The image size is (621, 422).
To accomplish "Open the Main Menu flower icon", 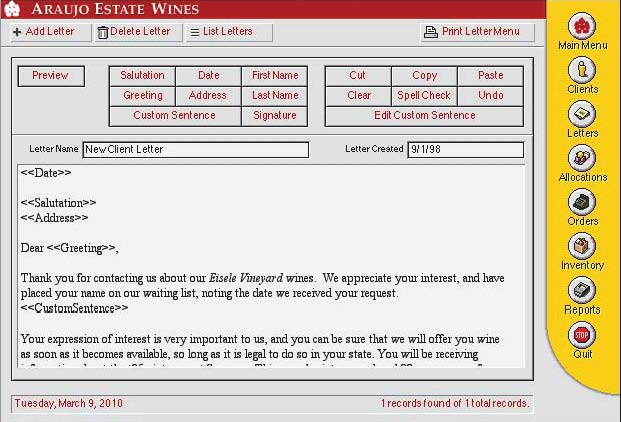I will click(x=582, y=25).
